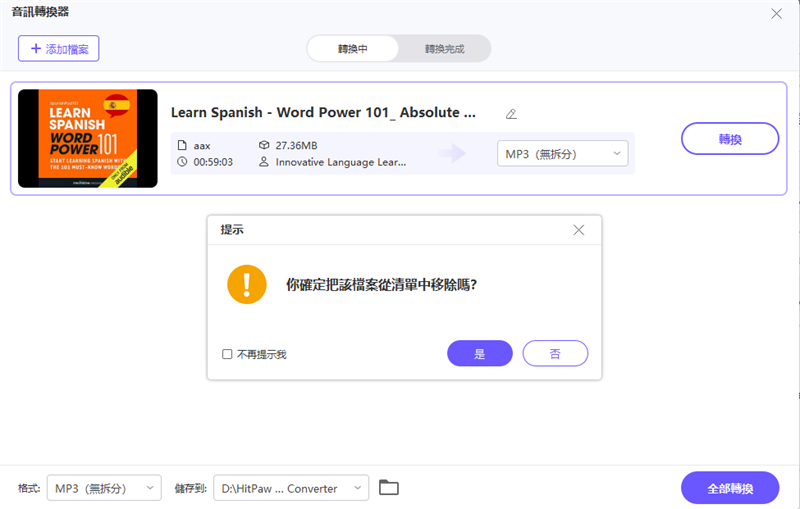Open the bottom 格式 MP3 dropdown
The height and width of the screenshot is (509, 800).
104,488
